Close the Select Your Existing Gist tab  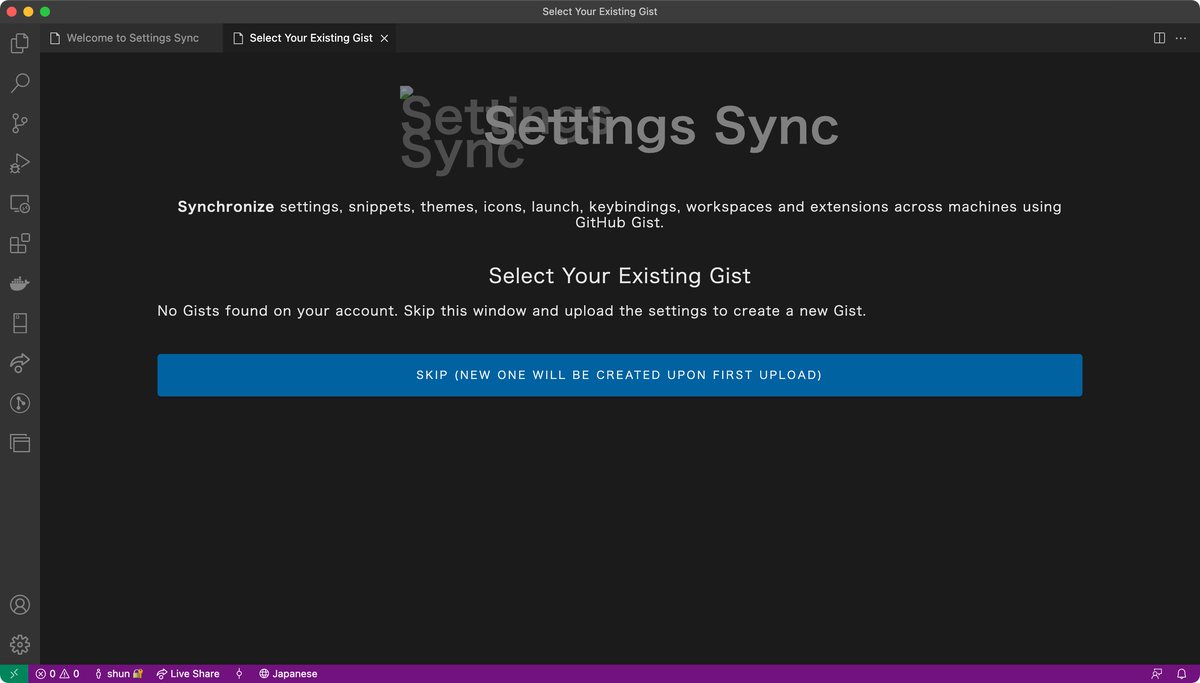click(384, 38)
